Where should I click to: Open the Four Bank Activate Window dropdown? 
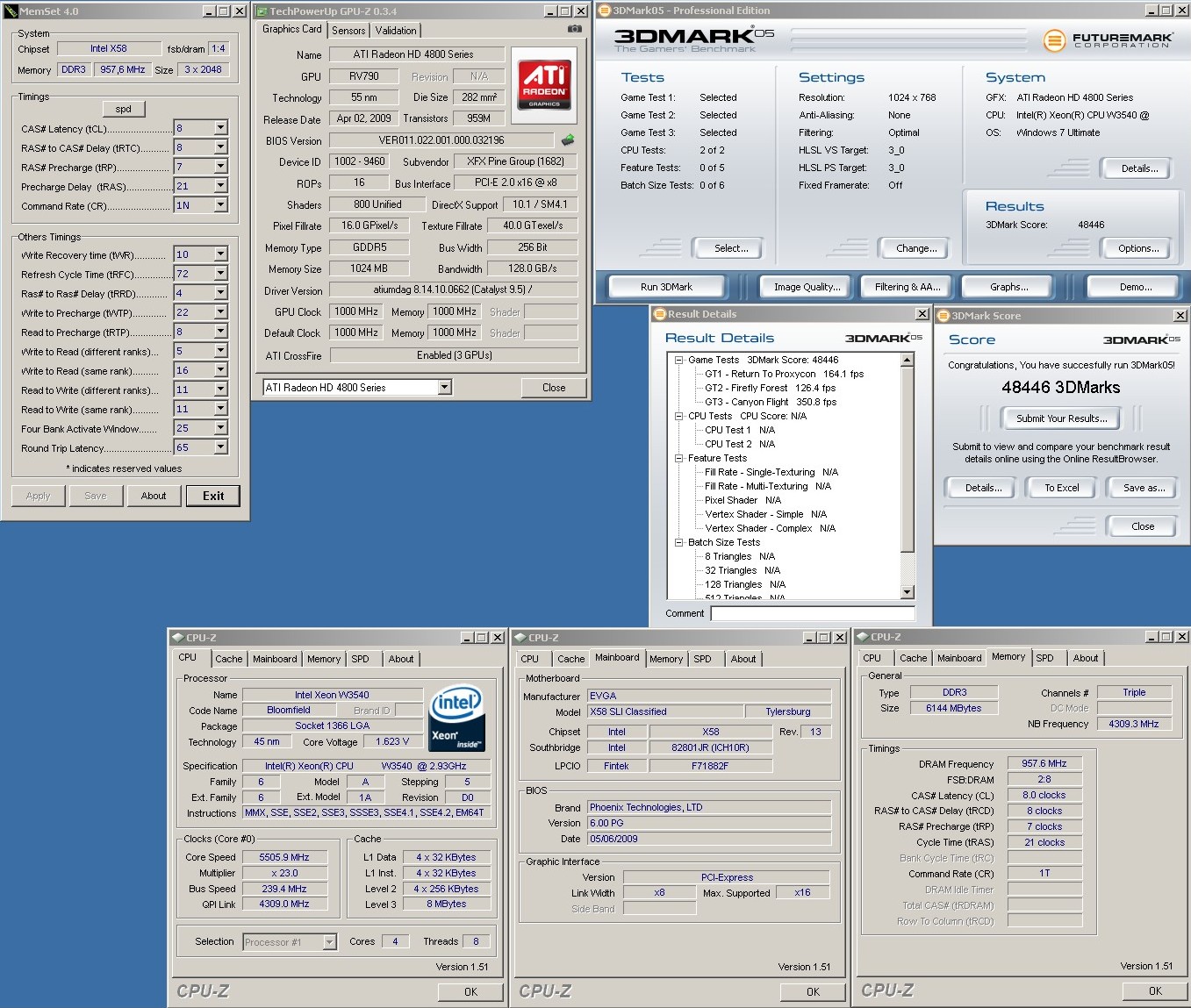coord(221,428)
